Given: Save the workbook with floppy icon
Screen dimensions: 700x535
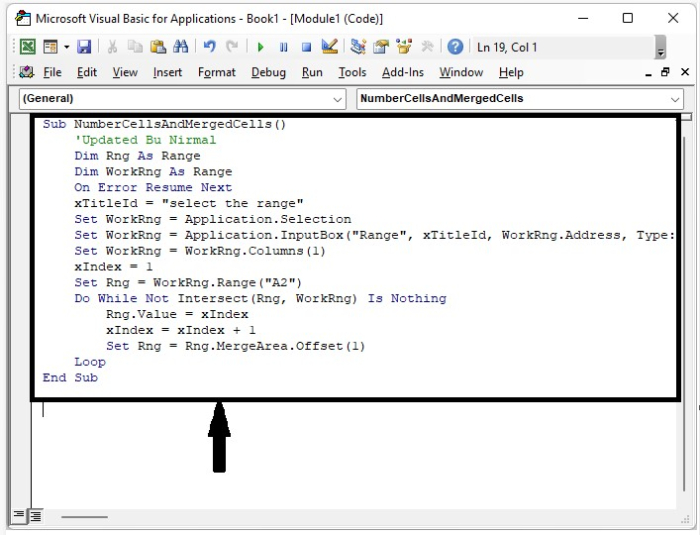Looking at the screenshot, I should pos(84,46).
